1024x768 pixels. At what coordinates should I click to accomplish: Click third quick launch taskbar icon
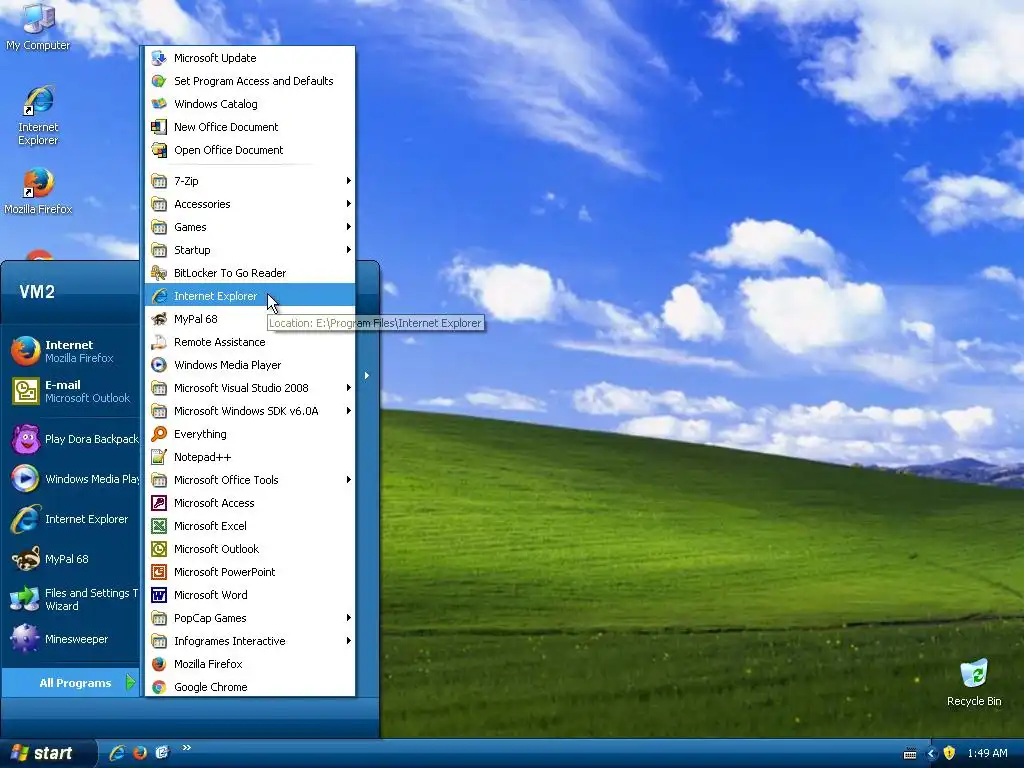click(x=162, y=753)
